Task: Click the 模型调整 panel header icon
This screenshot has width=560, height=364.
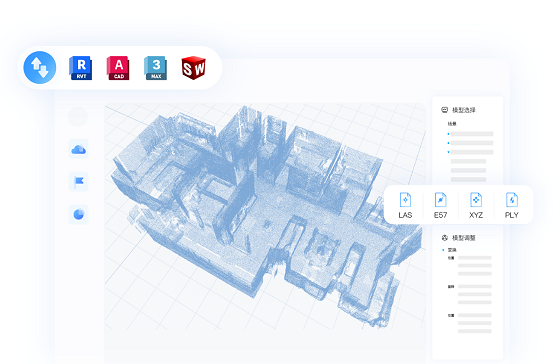Action: coord(445,238)
